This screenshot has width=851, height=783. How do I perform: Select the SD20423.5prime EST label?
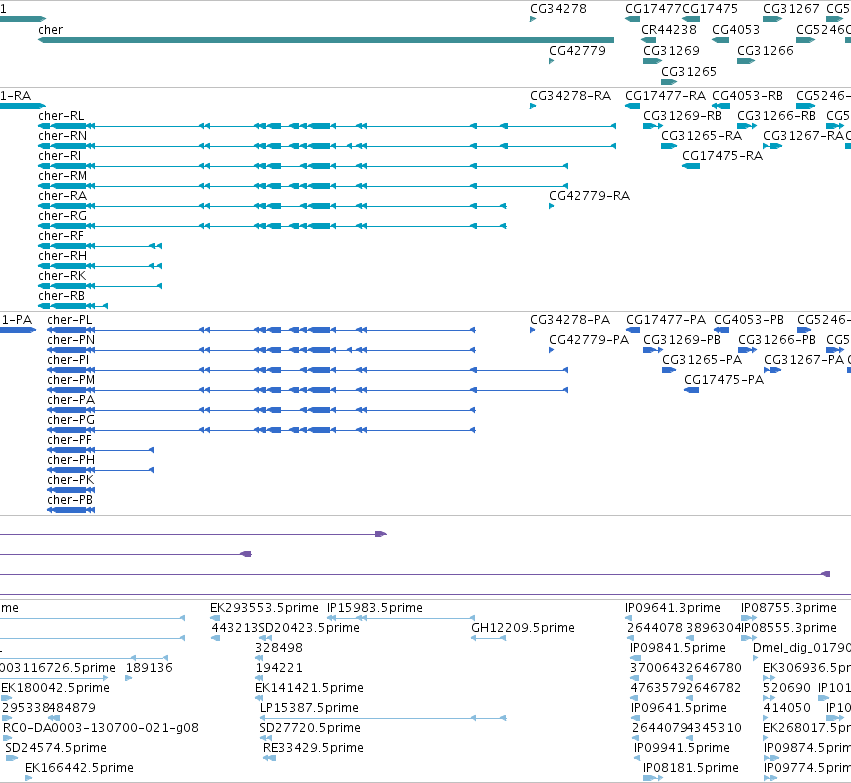click(x=309, y=628)
